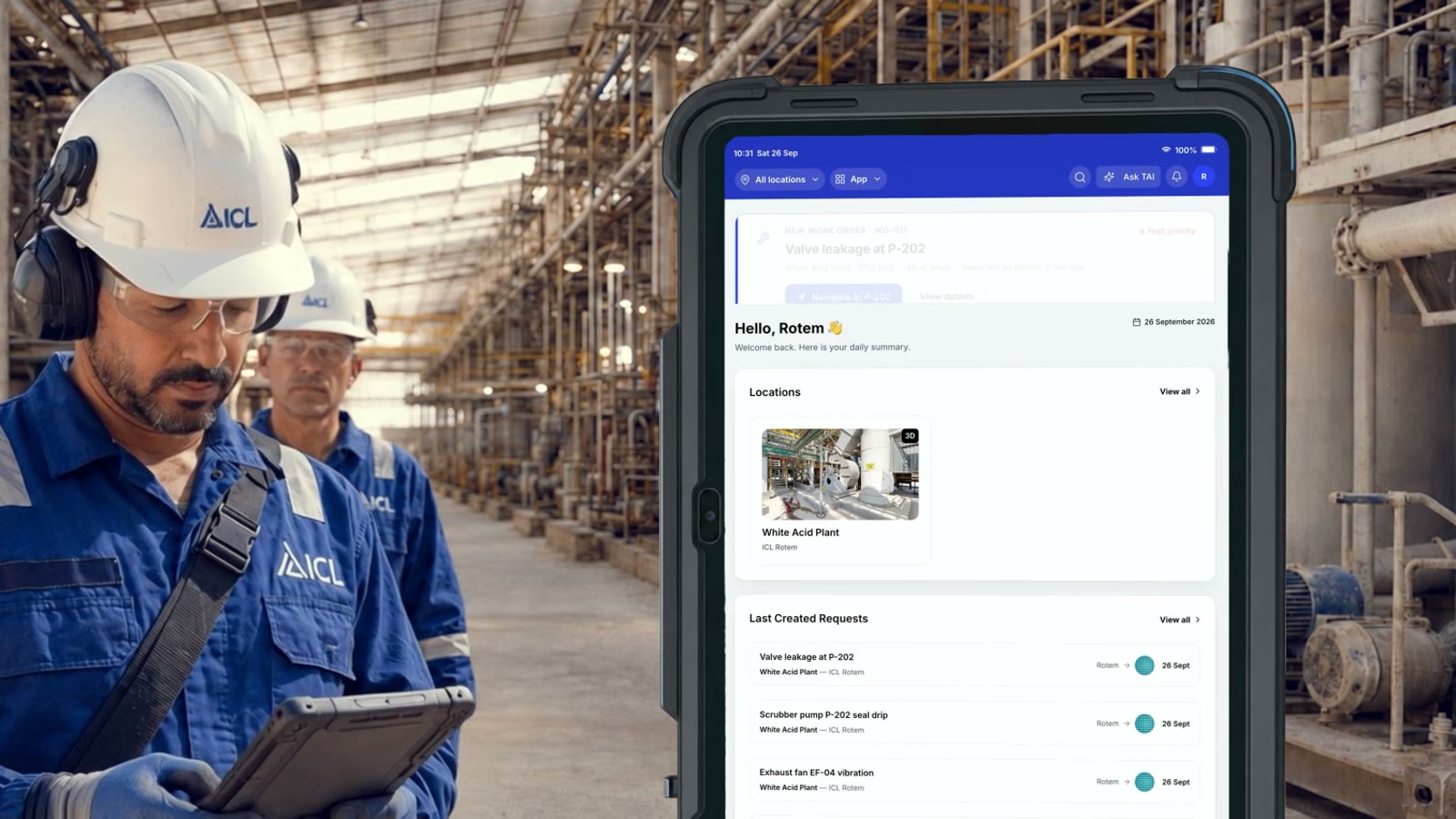Click the Hello, Rotem greeting
1456x819 pixels.
point(788,329)
